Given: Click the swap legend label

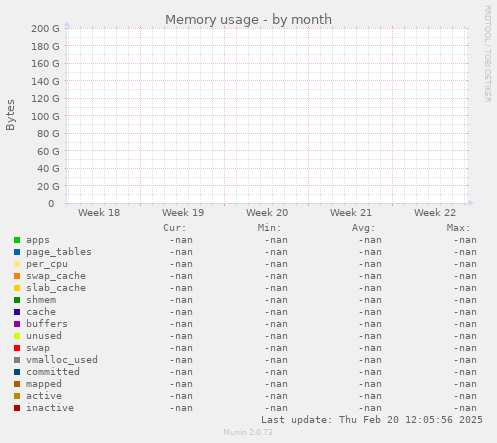Looking at the screenshot, I should point(38,348).
